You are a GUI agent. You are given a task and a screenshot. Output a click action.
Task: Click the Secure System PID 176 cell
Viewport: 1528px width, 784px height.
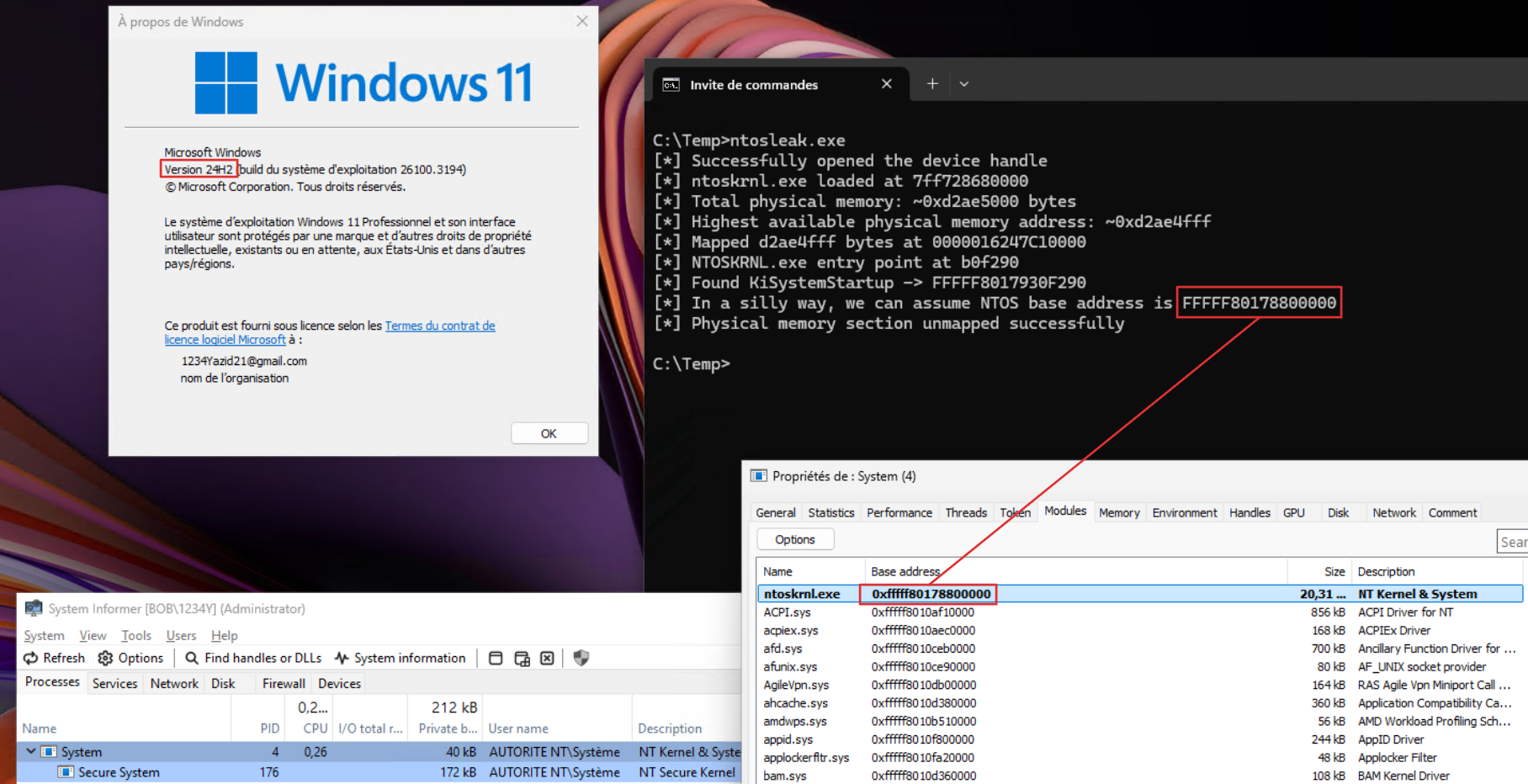click(268, 772)
